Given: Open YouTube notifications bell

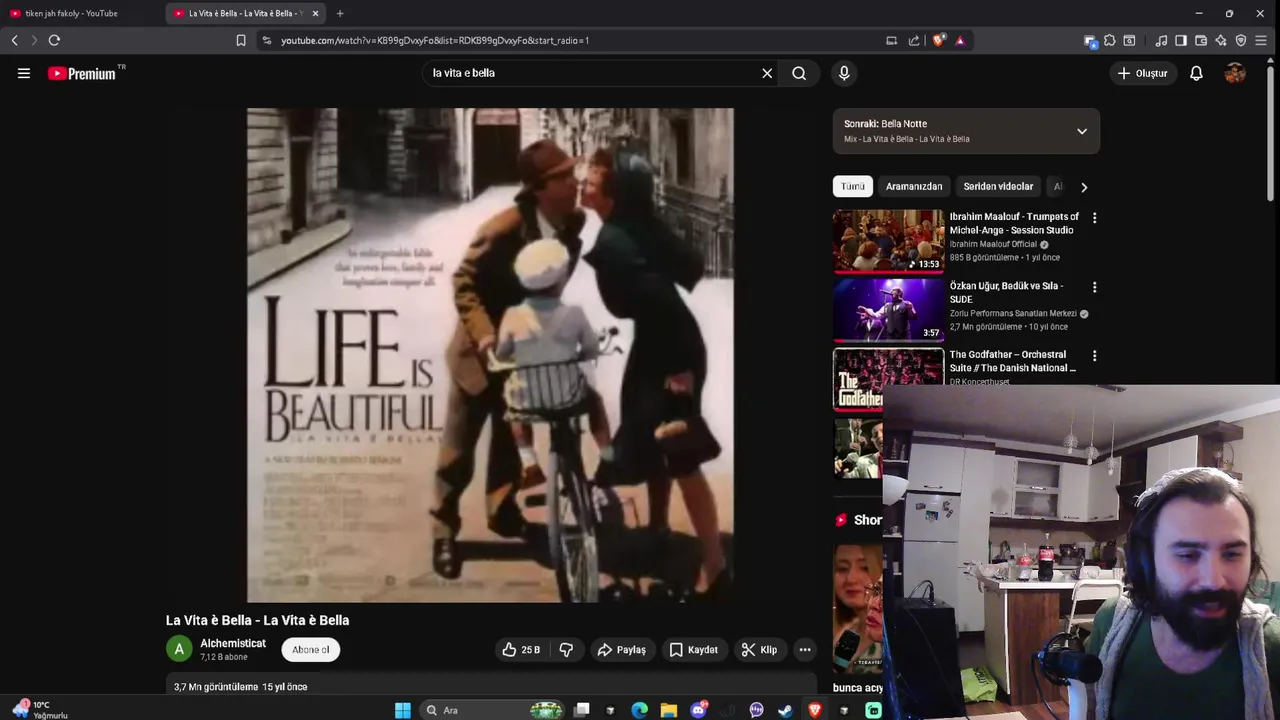Looking at the screenshot, I should coord(1196,73).
